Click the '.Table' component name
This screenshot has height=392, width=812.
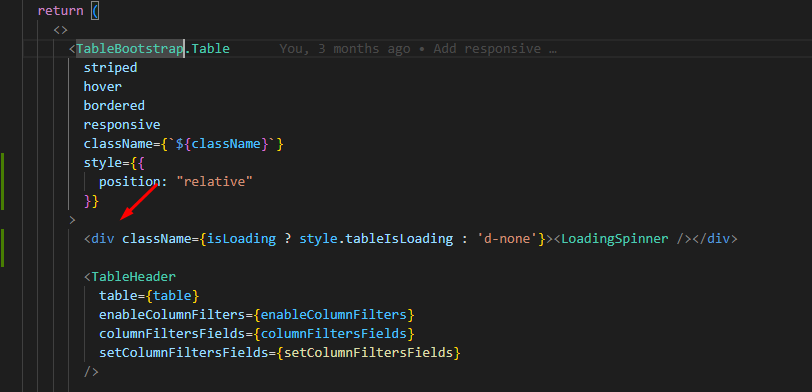click(207, 49)
